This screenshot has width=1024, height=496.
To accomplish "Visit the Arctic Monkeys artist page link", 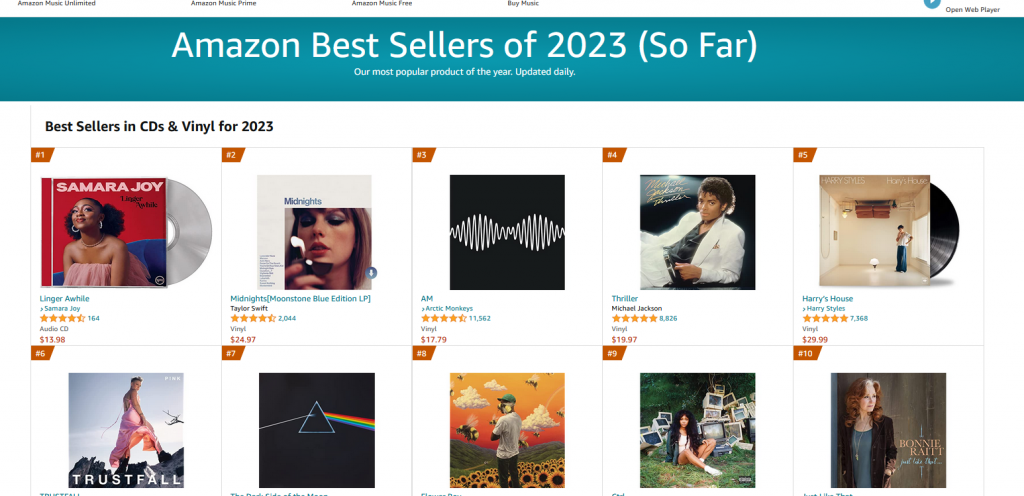I will tap(448, 308).
